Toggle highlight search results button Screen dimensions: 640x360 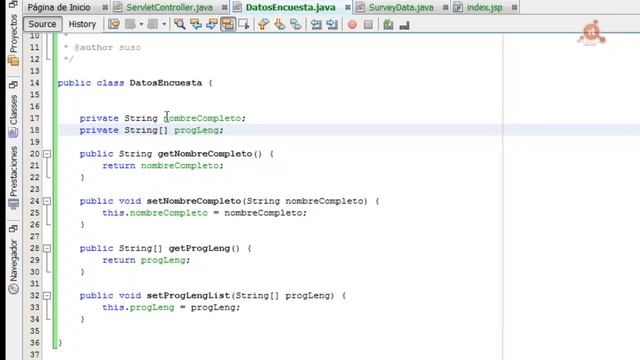pyautogui.click(x=228, y=24)
